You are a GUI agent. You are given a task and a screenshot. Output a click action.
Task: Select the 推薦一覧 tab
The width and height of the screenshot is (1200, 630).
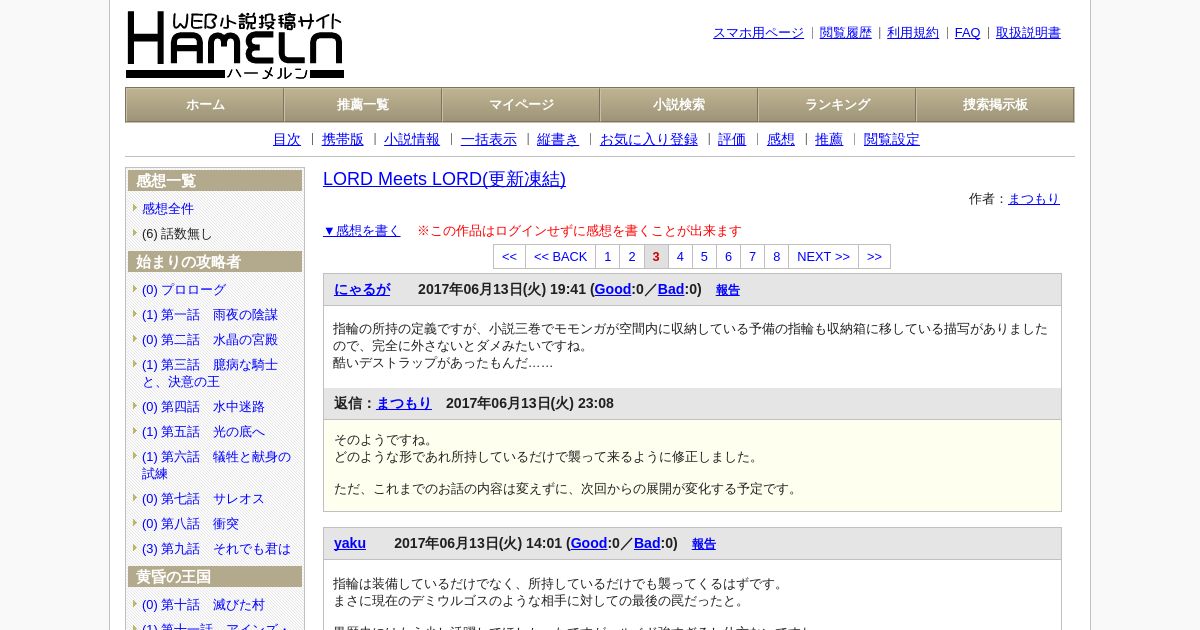(363, 105)
